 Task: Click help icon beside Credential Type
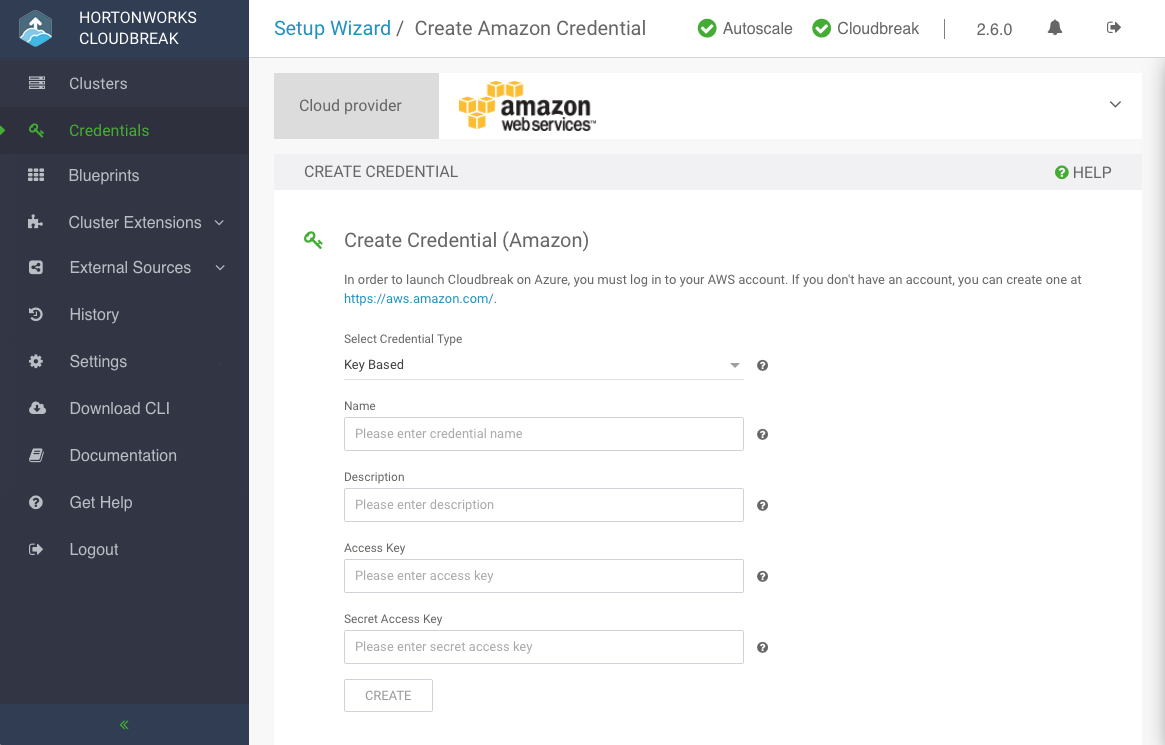(x=762, y=366)
